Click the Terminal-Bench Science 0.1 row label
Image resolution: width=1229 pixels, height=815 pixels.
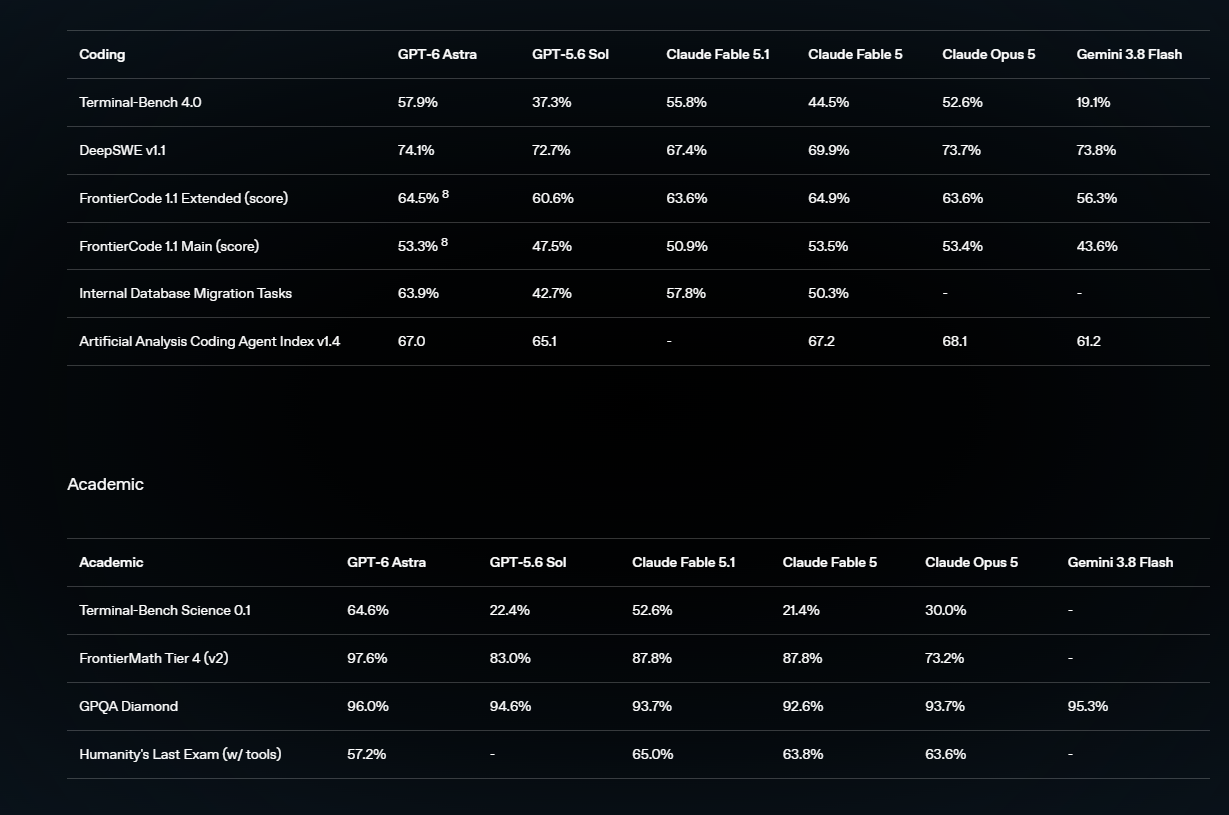[165, 610]
